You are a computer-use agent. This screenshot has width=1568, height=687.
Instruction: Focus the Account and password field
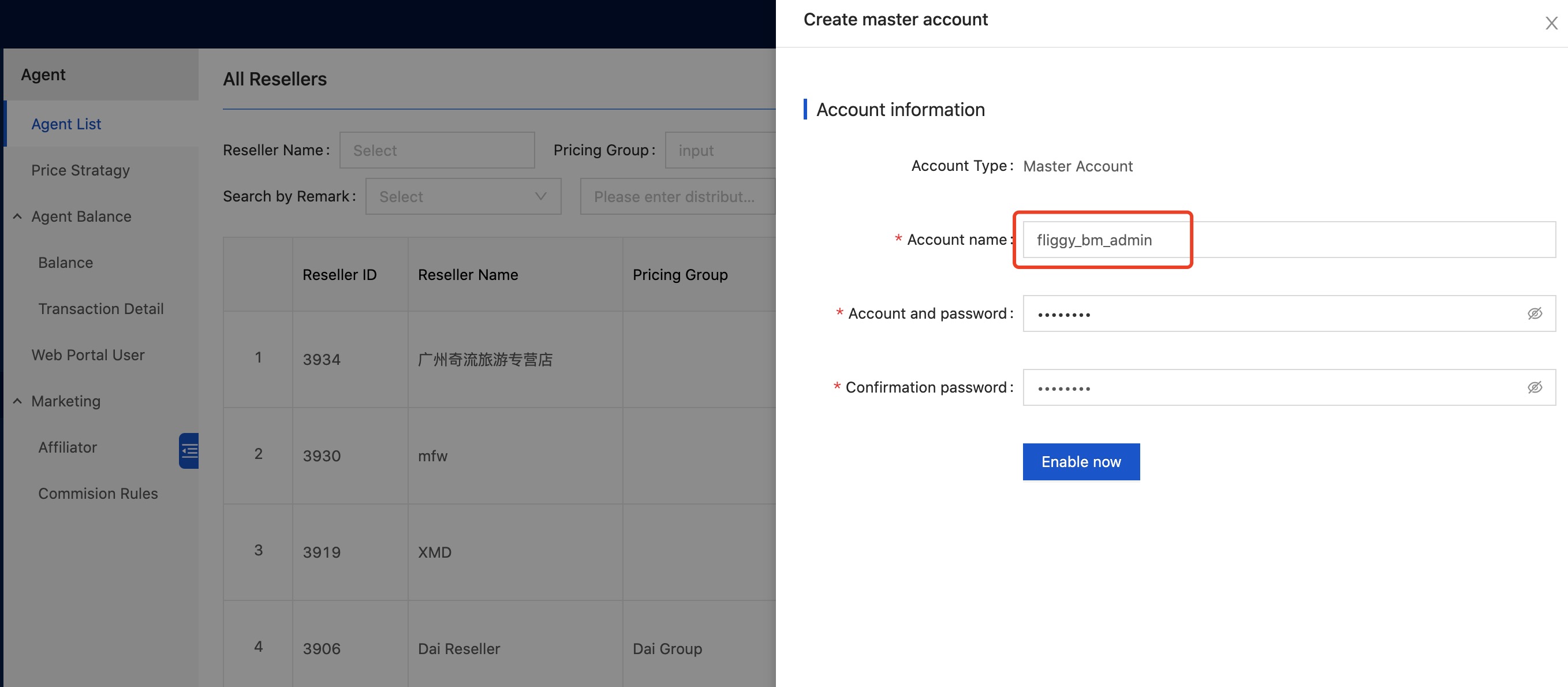[x=1266, y=313]
